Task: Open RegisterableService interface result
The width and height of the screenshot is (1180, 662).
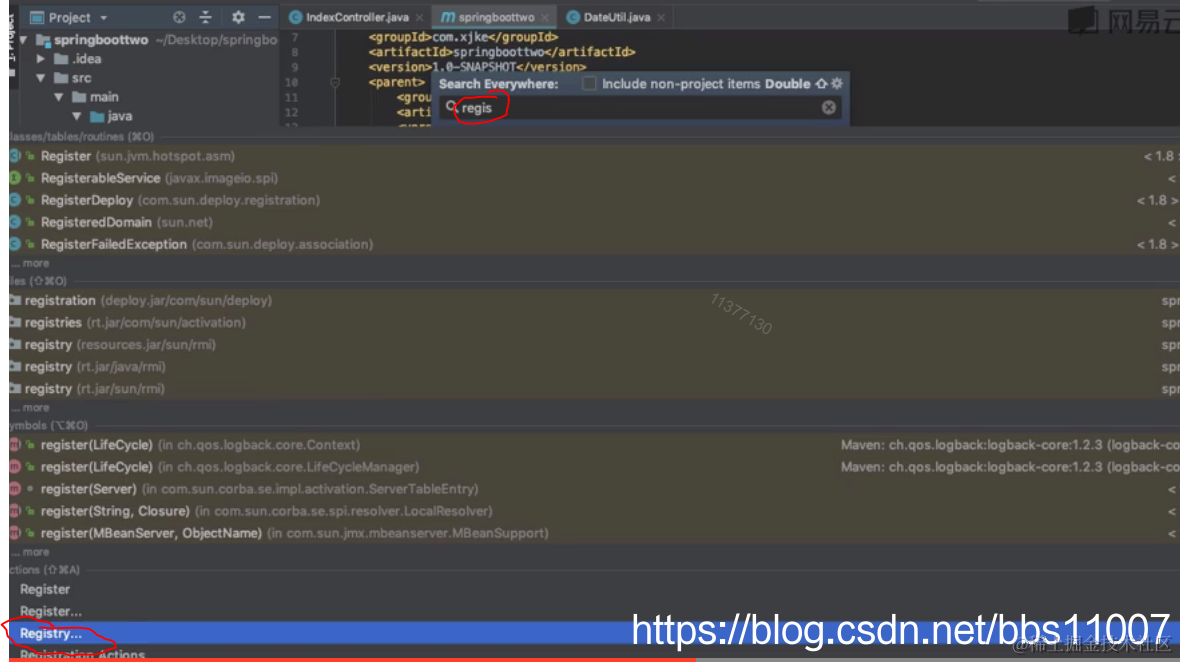Action: pos(595,178)
